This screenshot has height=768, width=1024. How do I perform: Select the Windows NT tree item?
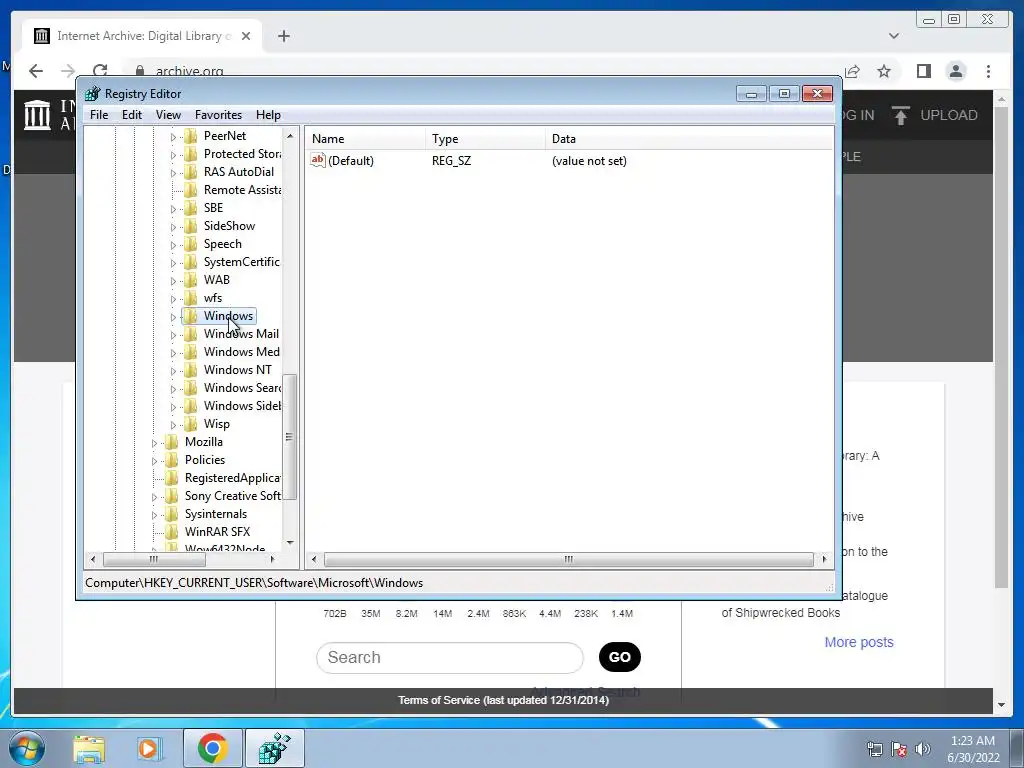[237, 370]
